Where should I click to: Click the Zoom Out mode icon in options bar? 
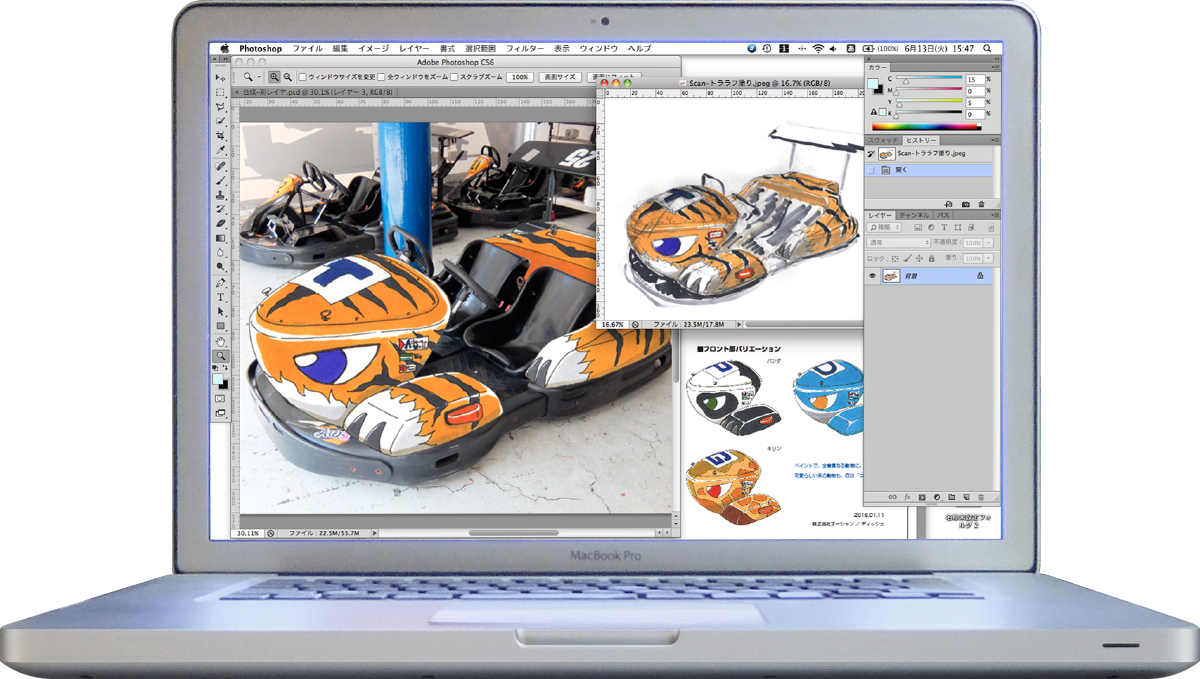pyautogui.click(x=287, y=77)
